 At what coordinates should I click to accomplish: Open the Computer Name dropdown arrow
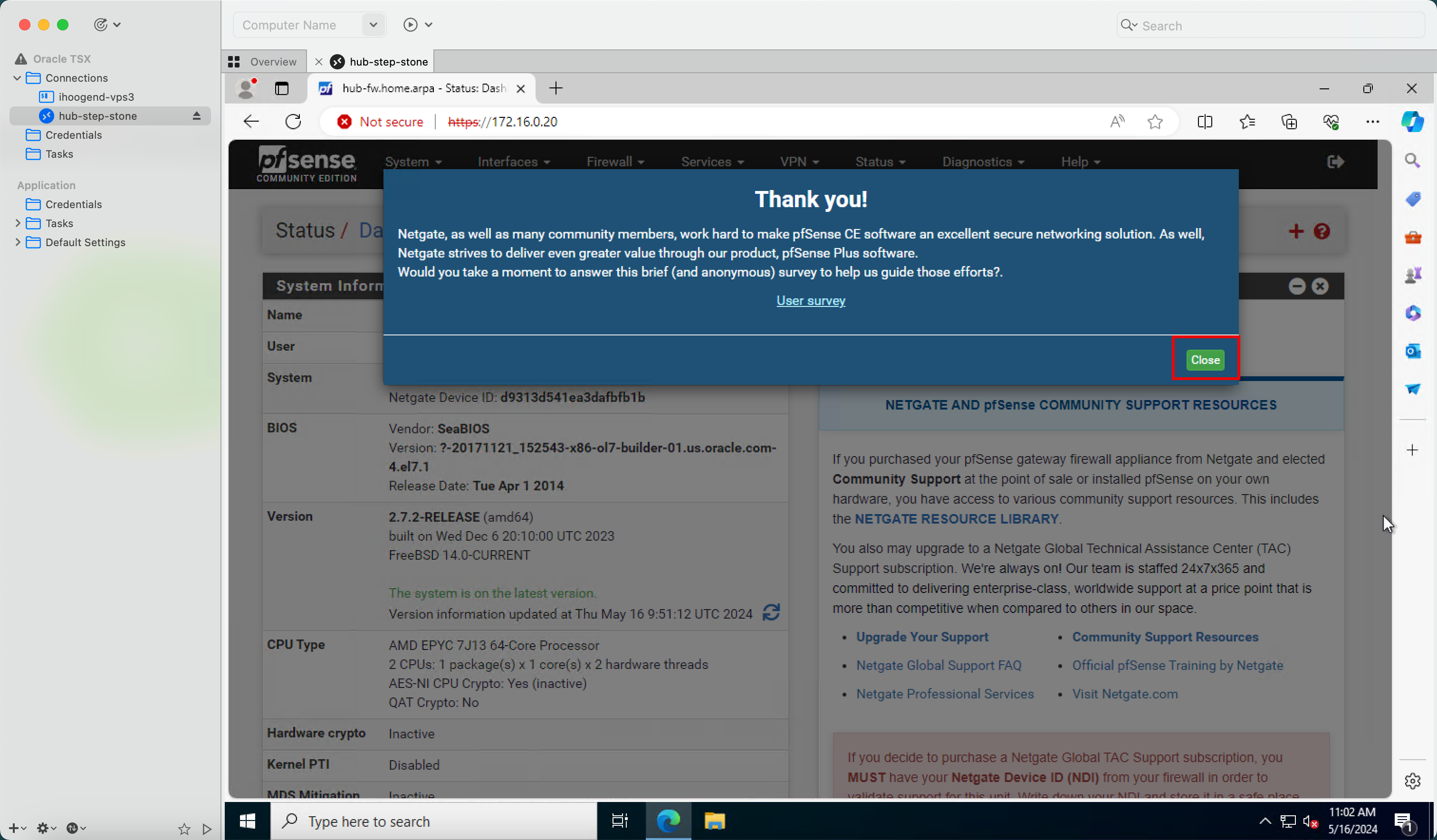pos(373,25)
